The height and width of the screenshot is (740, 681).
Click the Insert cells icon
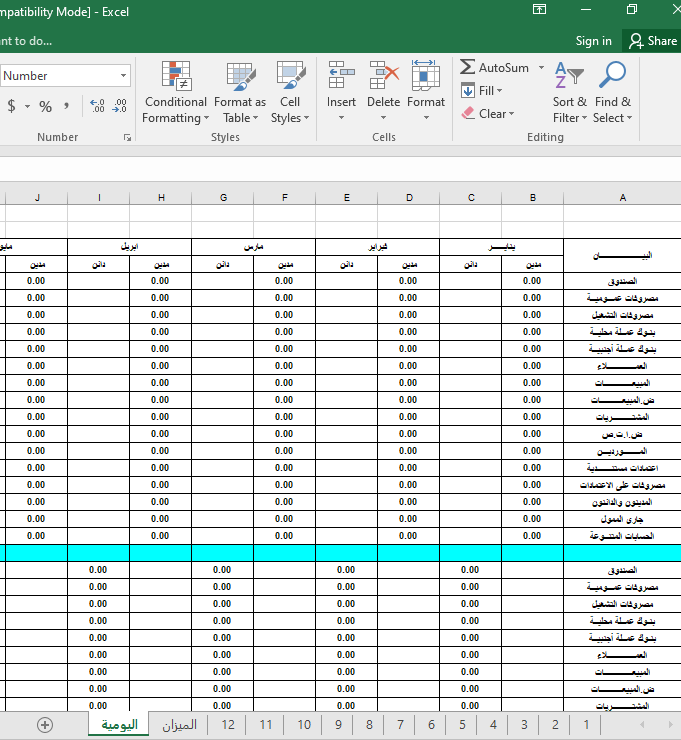341,77
